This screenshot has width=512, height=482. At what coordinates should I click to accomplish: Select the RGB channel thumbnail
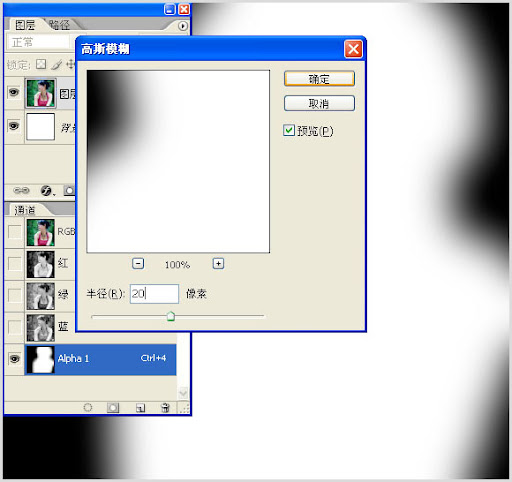pos(41,232)
